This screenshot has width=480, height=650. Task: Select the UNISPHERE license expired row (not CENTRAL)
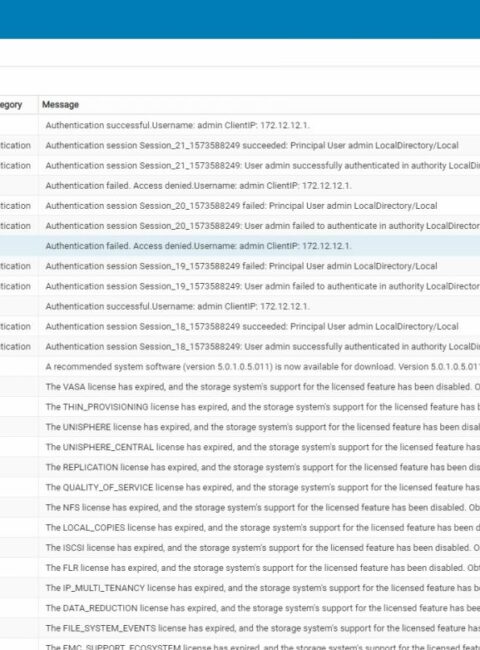pos(240,427)
